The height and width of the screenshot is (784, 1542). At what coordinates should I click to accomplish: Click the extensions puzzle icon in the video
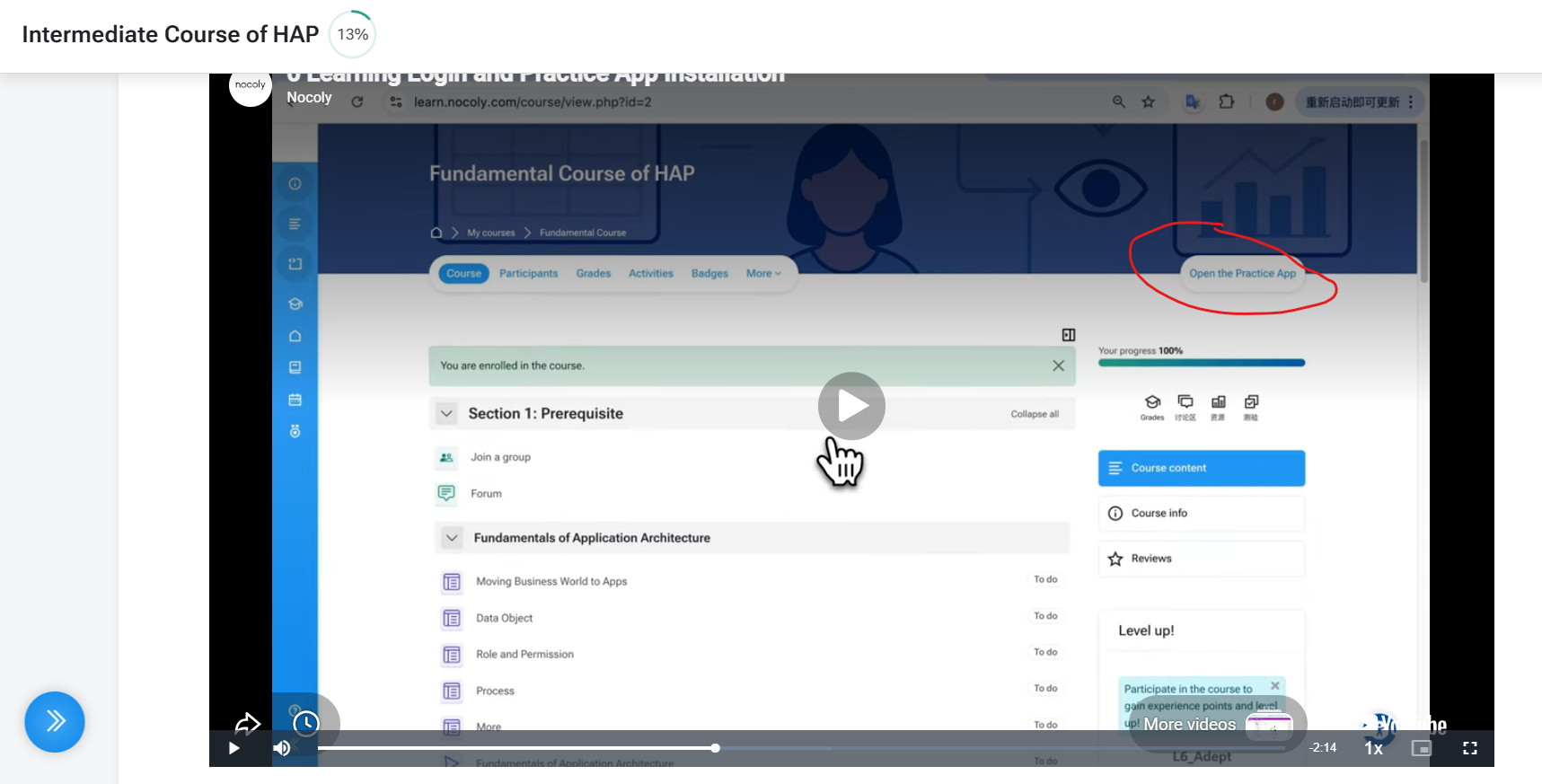[x=1227, y=101]
